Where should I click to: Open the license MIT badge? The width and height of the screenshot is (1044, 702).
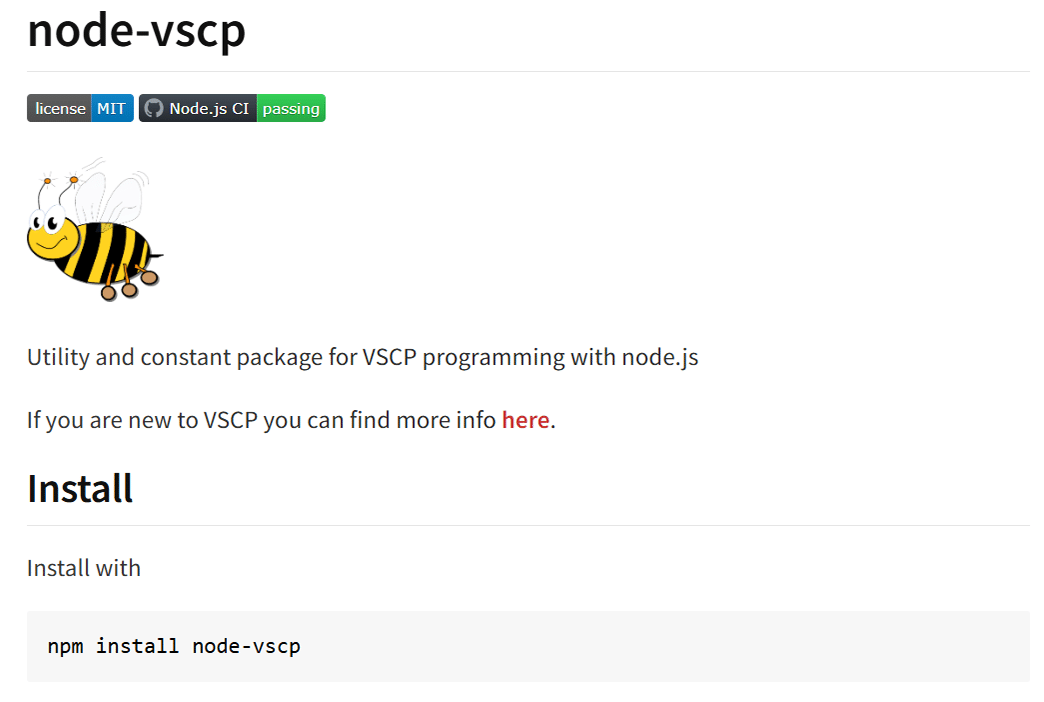80,108
